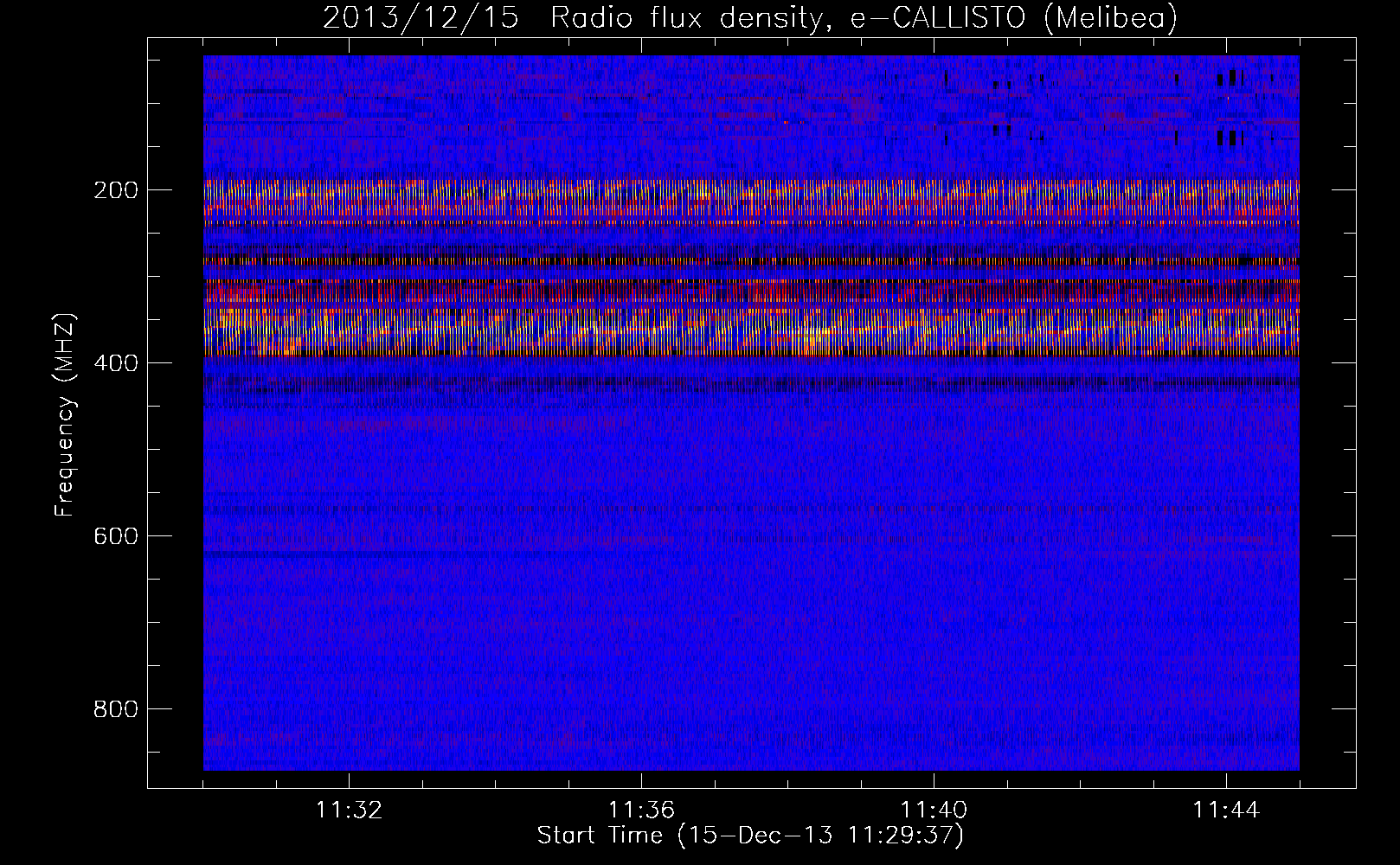
Task: Click the 'Start Time (15-Dec-13 11:29:37)' label
Action: 750,836
